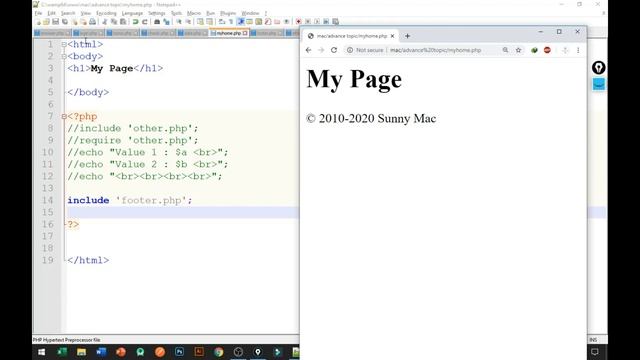This screenshot has height=360, width=640.
Task: Close the Chrome myhome.php tab
Action: click(x=392, y=36)
